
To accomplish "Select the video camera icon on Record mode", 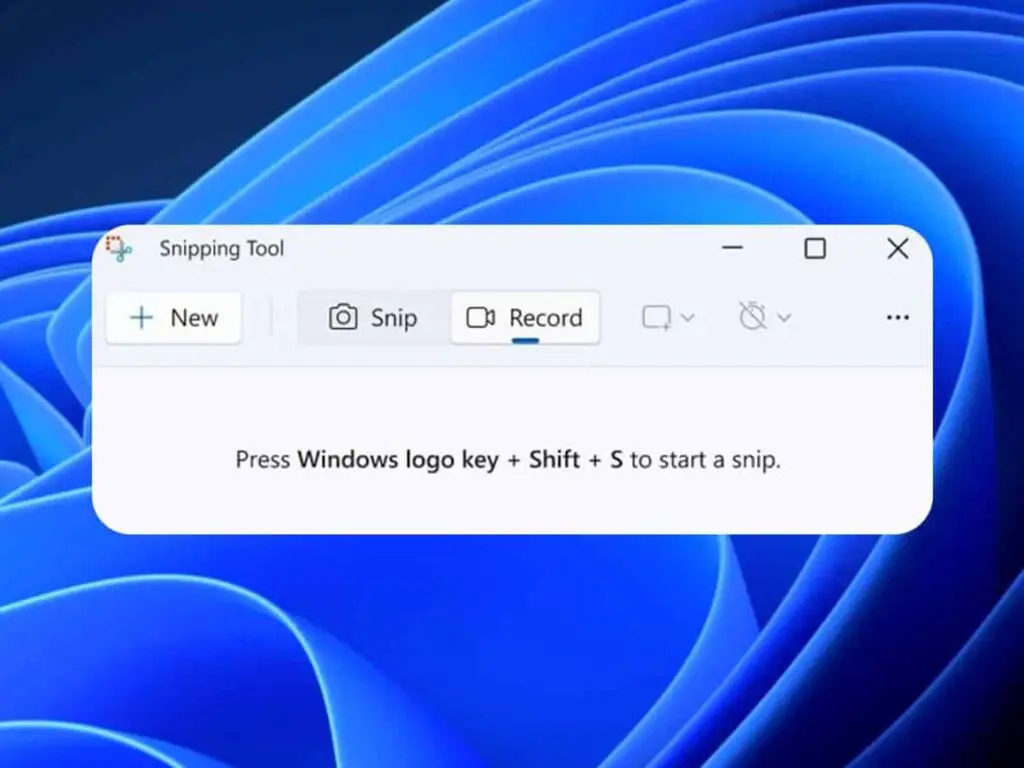I will point(480,317).
